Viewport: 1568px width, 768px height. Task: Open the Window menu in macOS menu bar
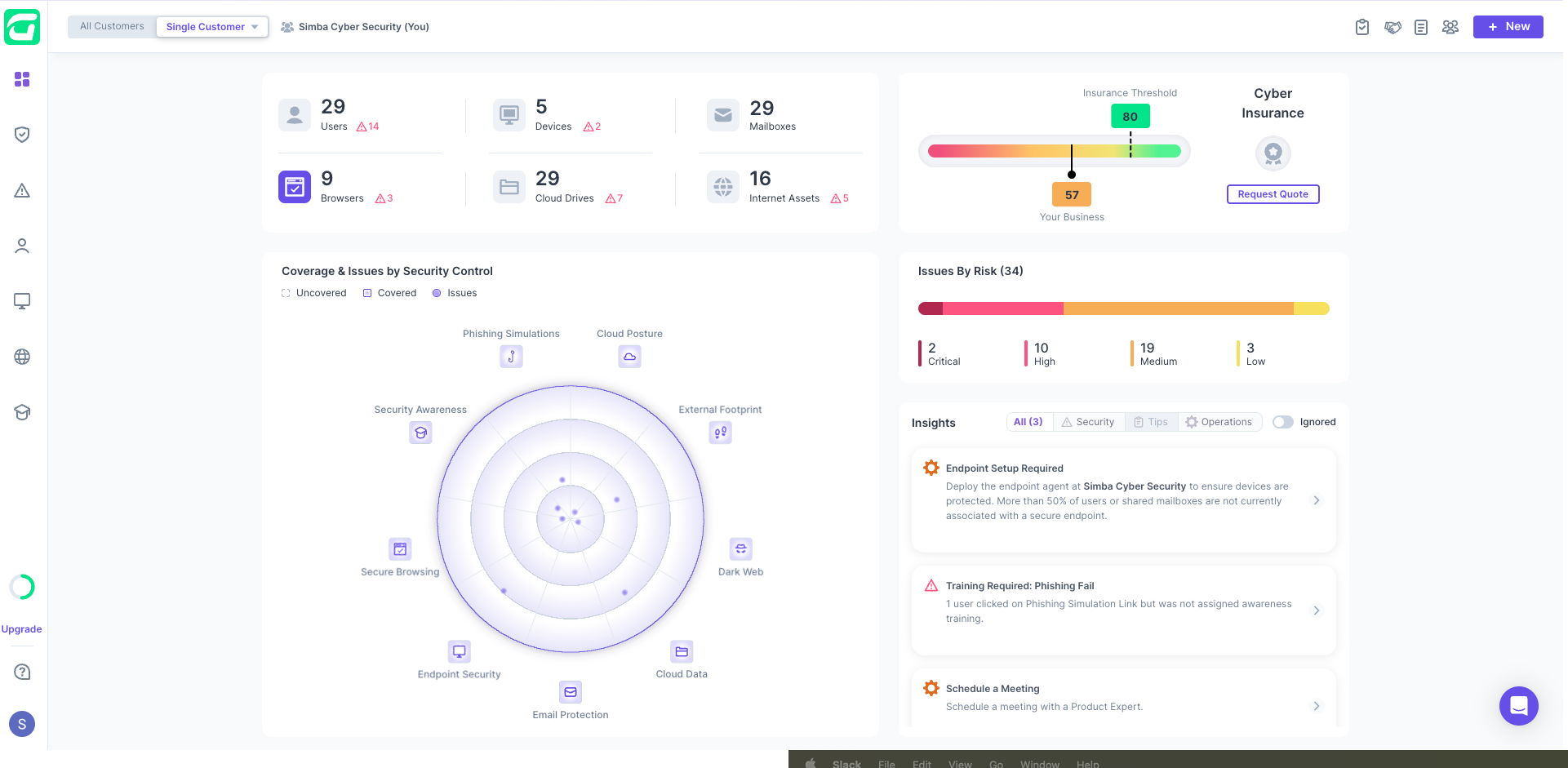1040,764
